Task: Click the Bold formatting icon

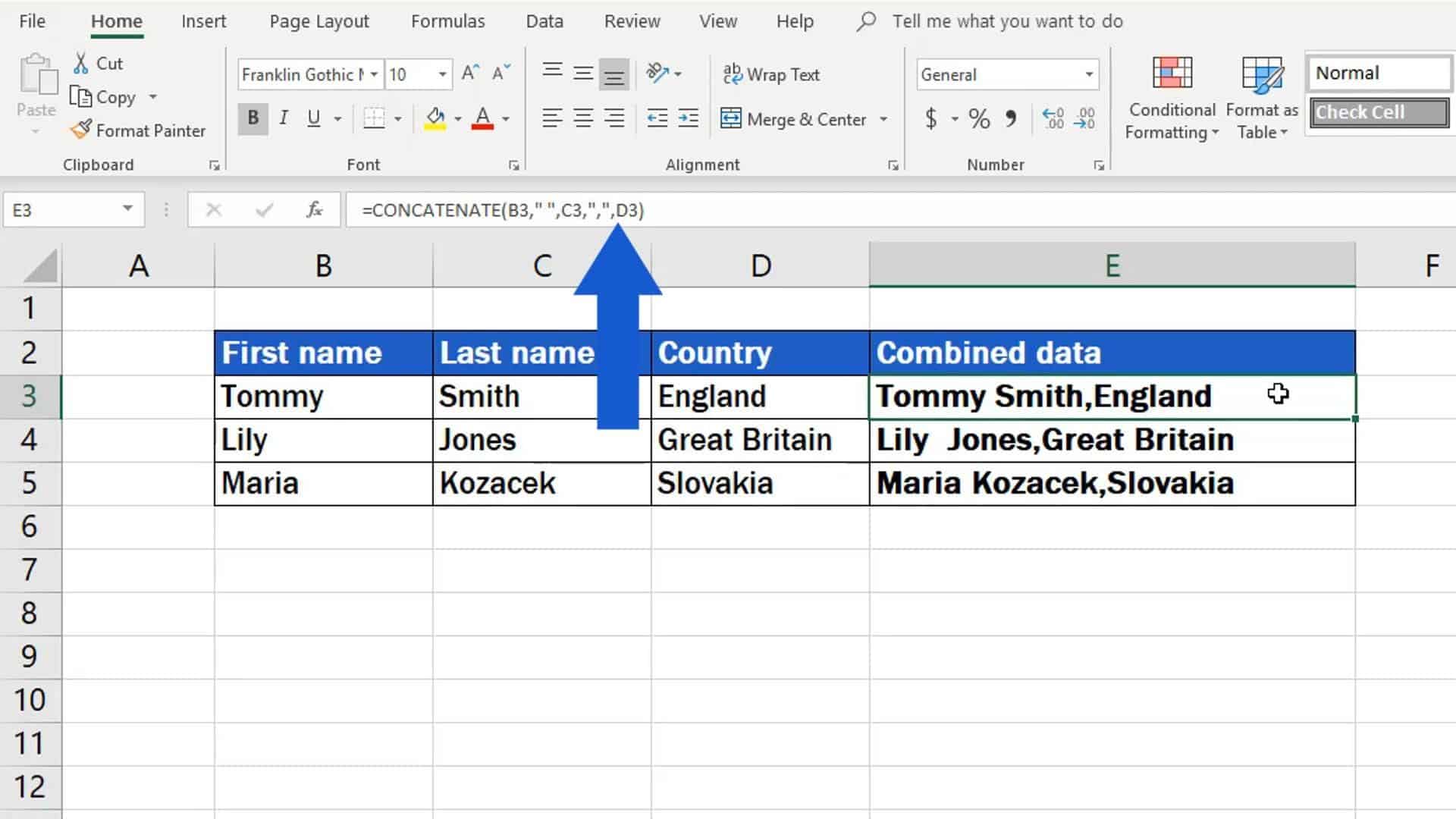Action: pyautogui.click(x=252, y=119)
